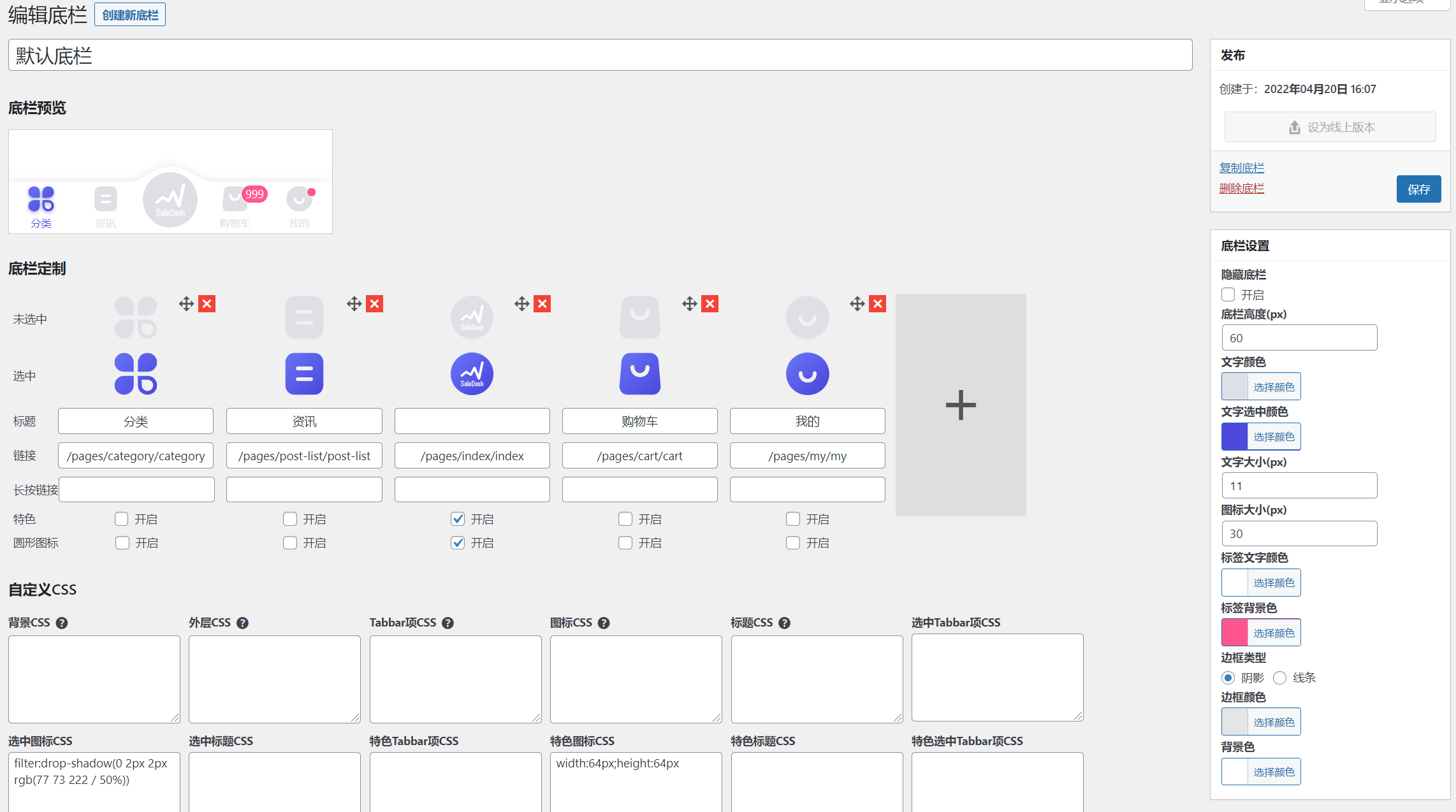The width and height of the screenshot is (1456, 812).
Task: Open the 复制底栏 link
Action: (x=1241, y=168)
